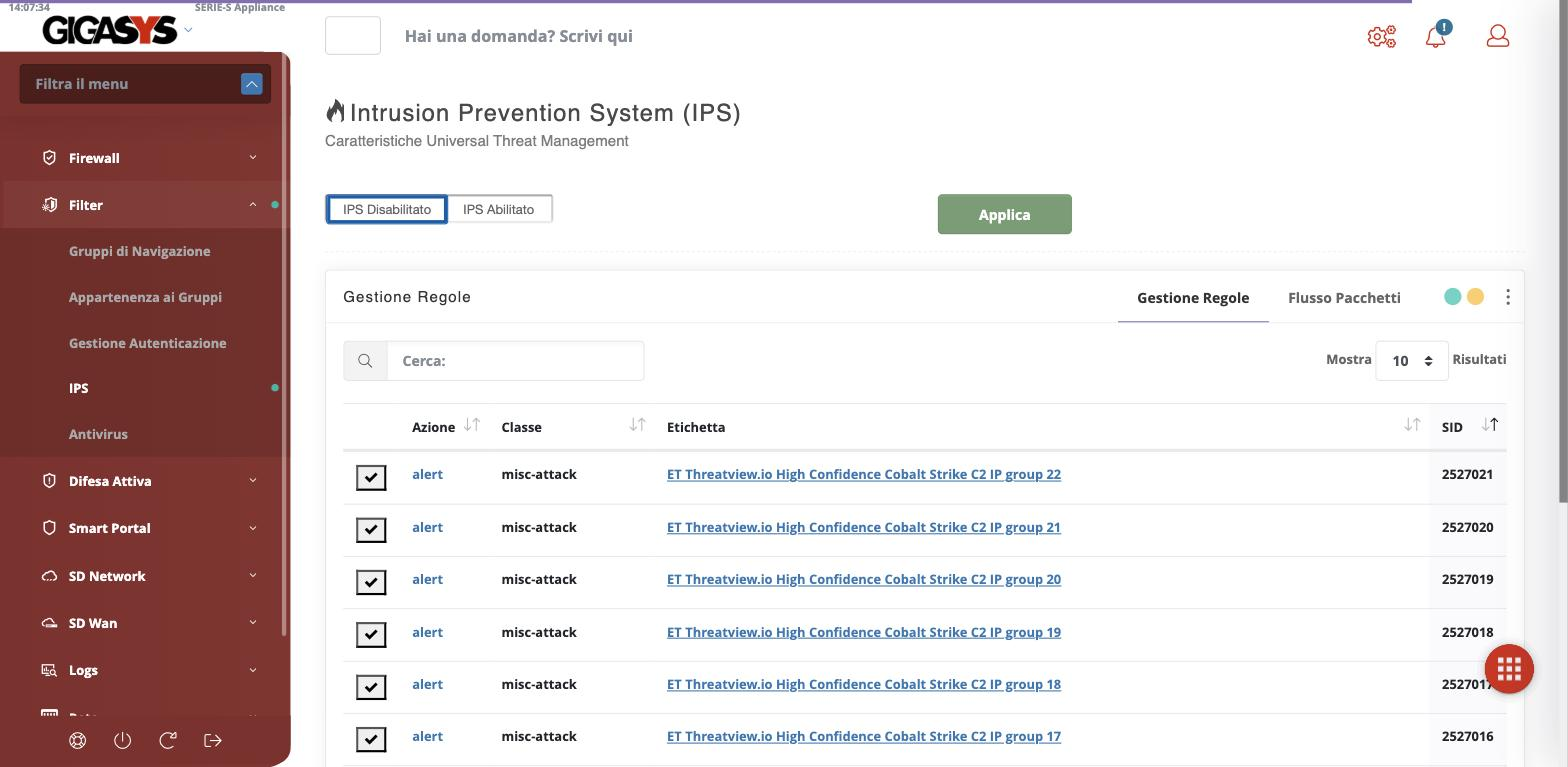Viewport: 1568px width, 767px height.
Task: Sort table by Azione column
Action: click(472, 425)
